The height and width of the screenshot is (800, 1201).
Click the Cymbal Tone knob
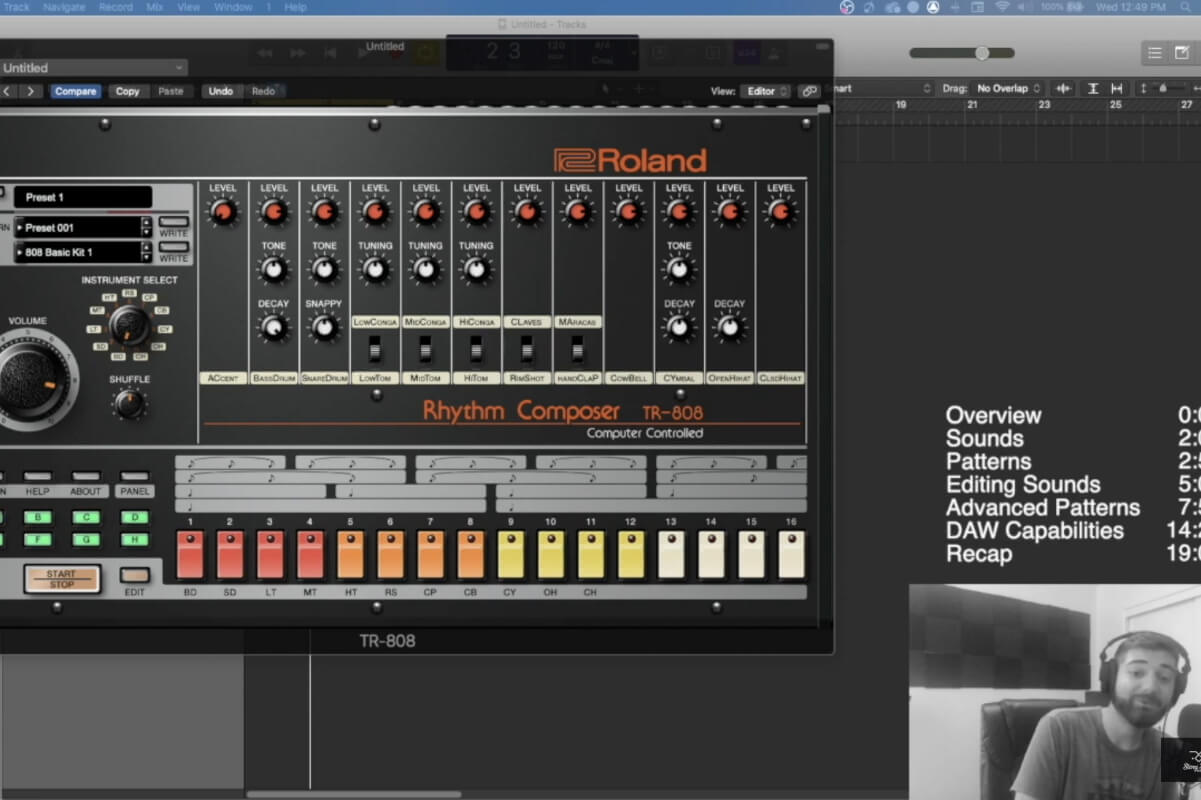point(679,269)
